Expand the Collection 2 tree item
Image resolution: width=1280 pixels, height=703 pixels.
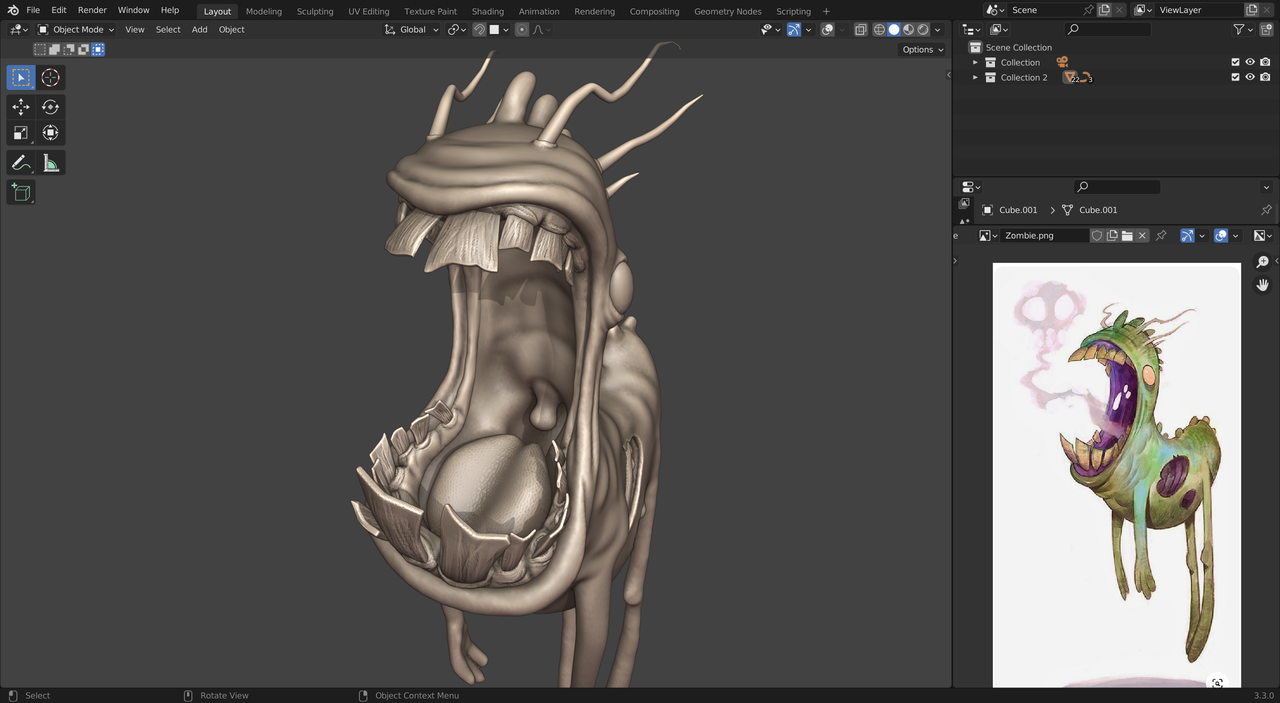[976, 77]
